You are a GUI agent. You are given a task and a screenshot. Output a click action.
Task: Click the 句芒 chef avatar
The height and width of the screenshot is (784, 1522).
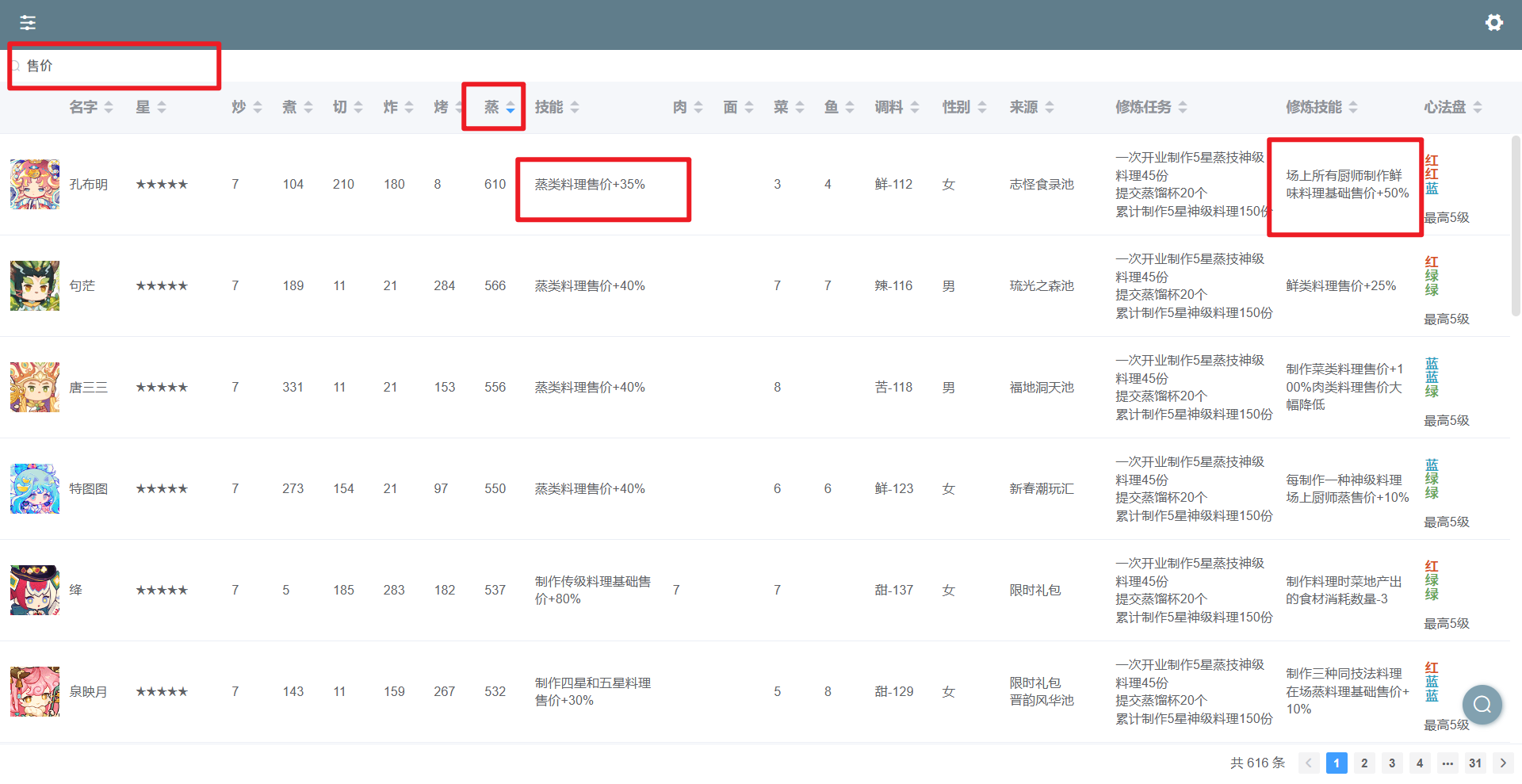pyautogui.click(x=35, y=286)
